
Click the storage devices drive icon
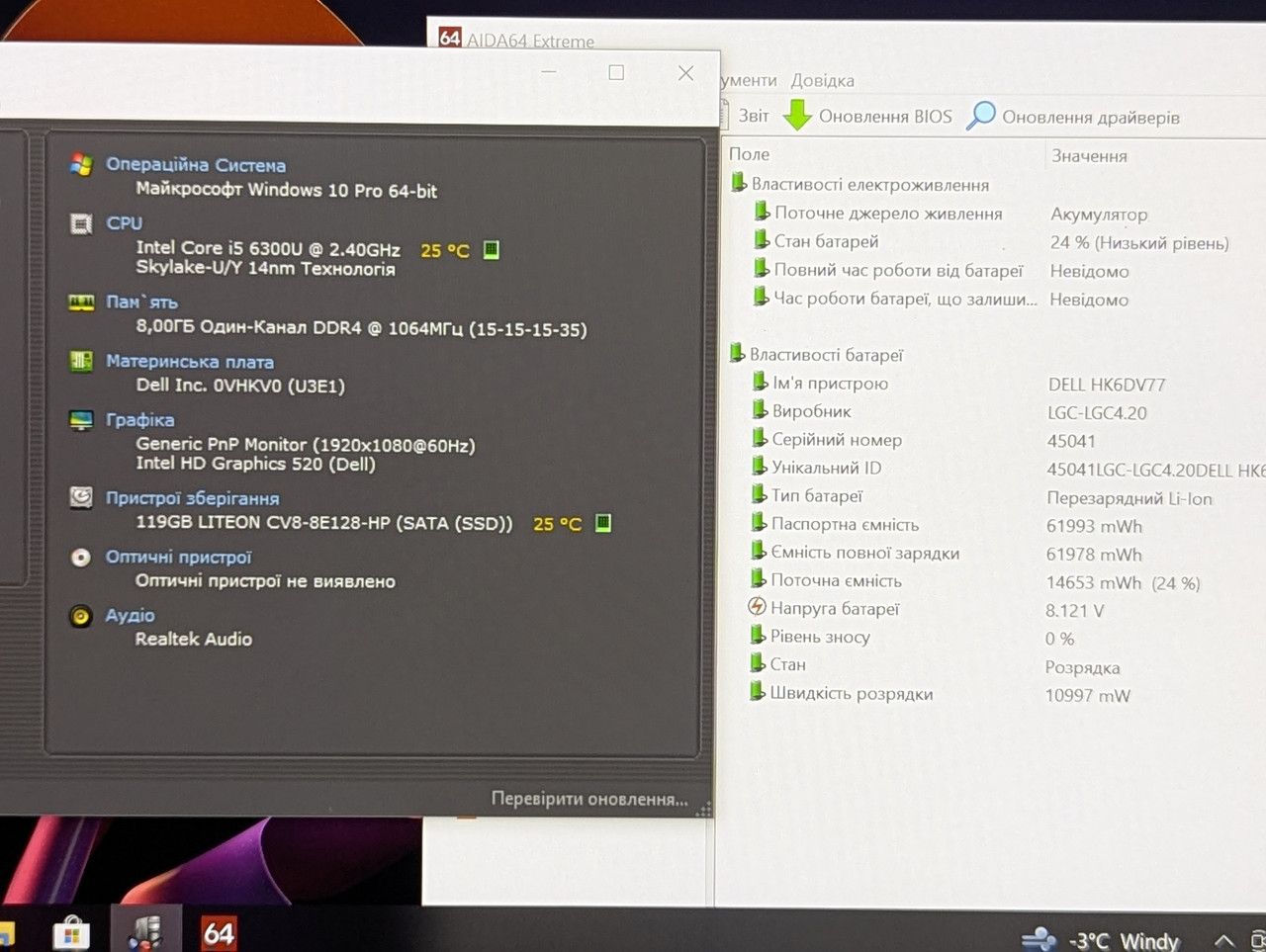[x=81, y=497]
